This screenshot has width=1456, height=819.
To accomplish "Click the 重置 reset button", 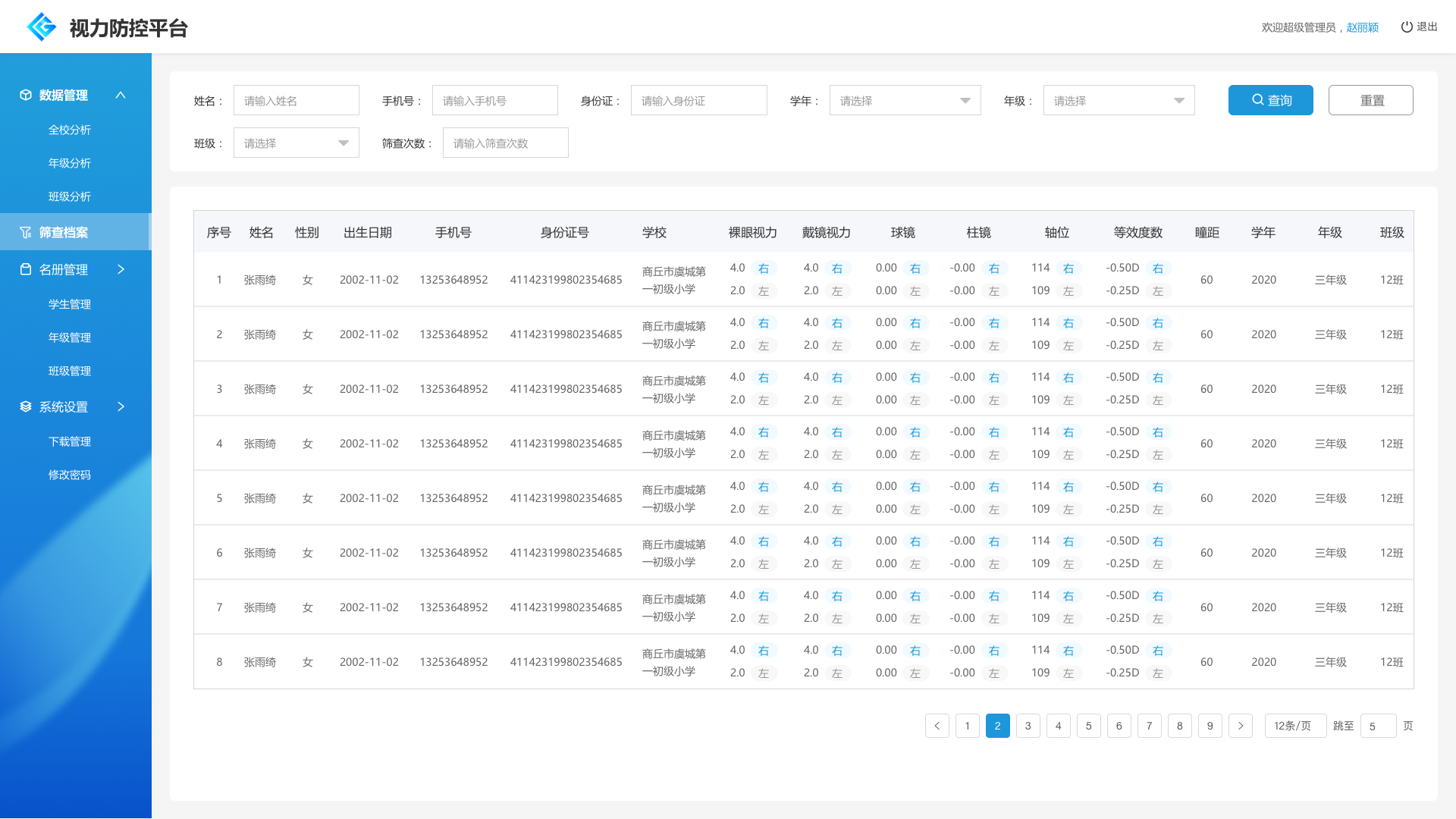I will point(1371,100).
